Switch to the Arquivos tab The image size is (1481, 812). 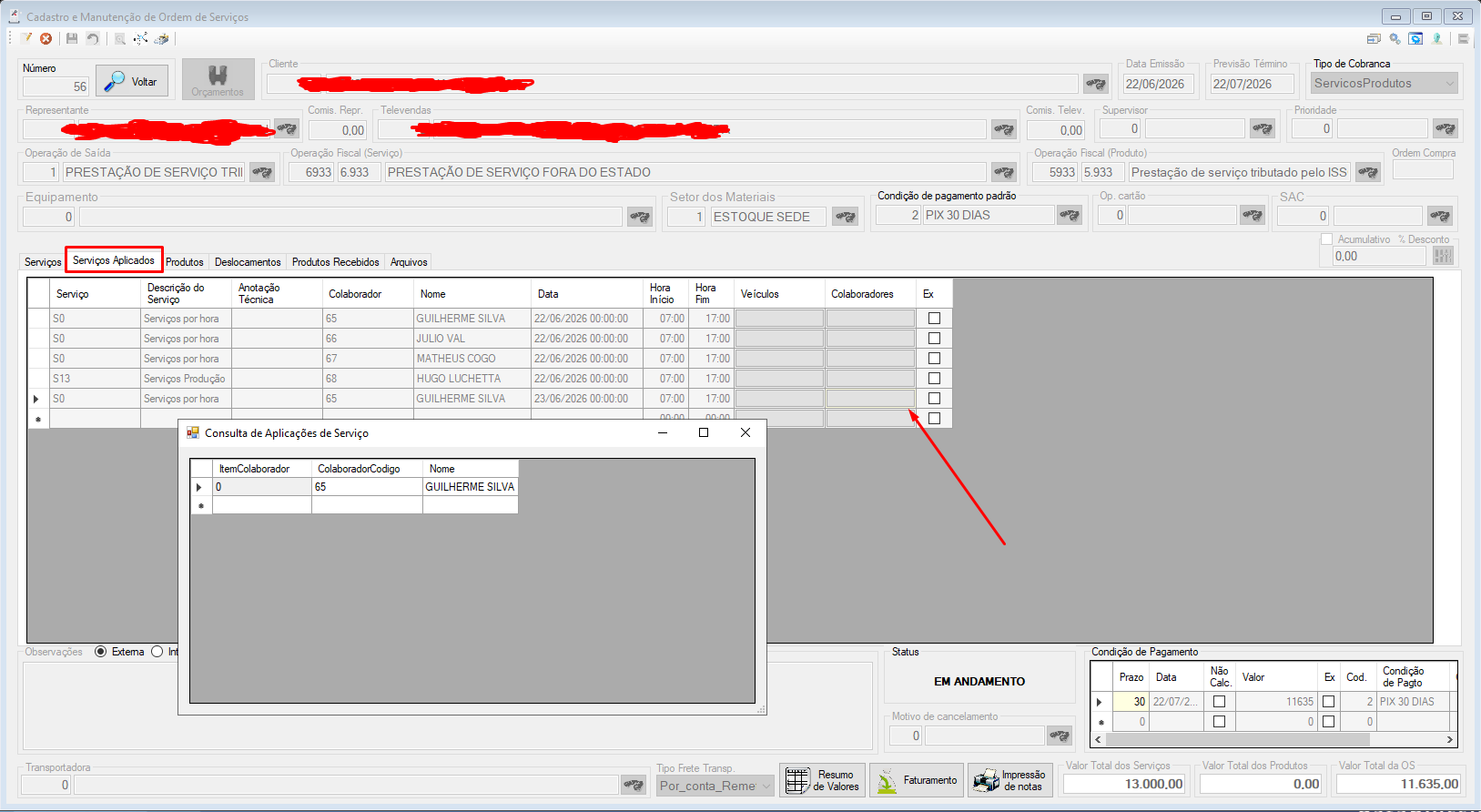409,262
